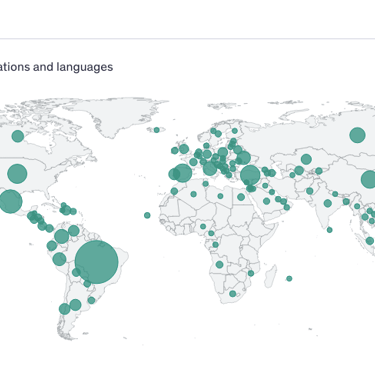Click the Nigeria bubble
Viewport: 375px width, 366px height.
(203, 227)
